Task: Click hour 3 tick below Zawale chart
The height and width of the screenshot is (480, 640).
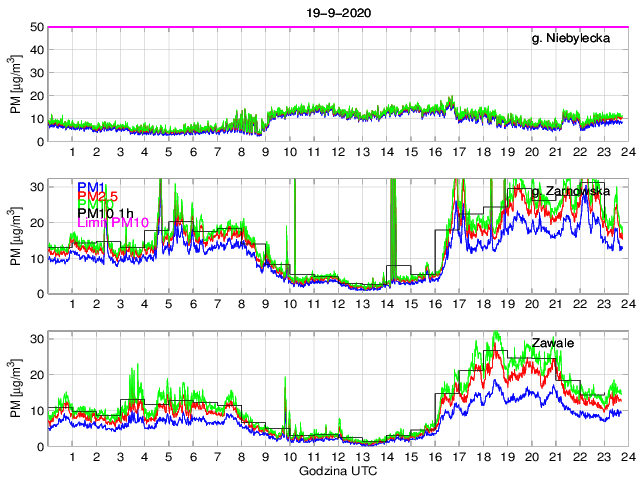Action: click(120, 457)
